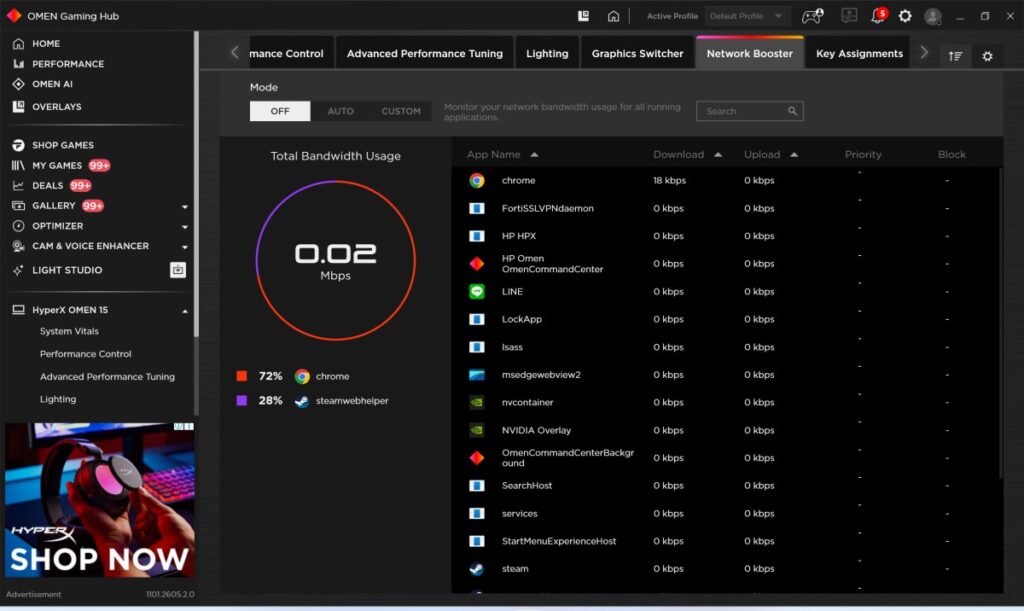This screenshot has height=611, width=1024.
Task: Select the Network Booster tab
Action: (750, 54)
